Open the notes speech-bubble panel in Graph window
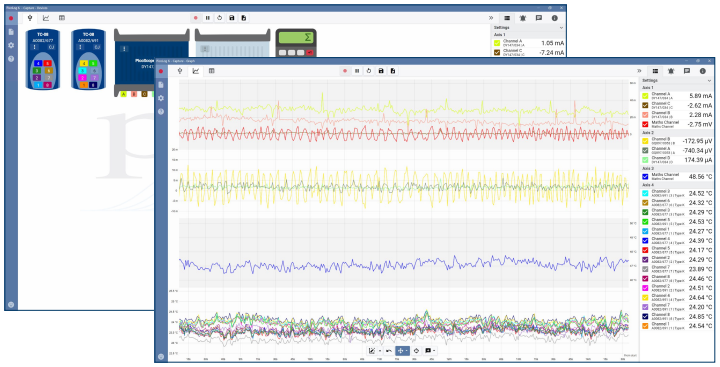Screen dimensions: 720x367 coord(686,71)
